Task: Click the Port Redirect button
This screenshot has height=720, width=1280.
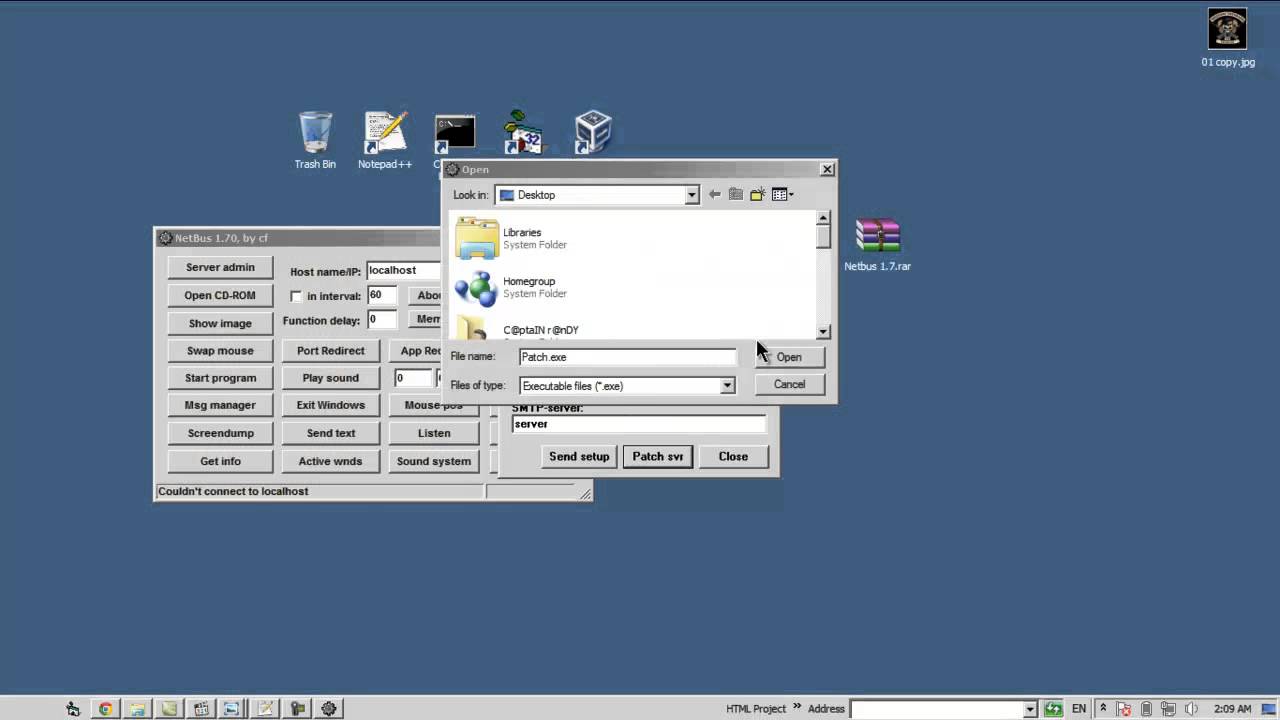Action: (x=331, y=351)
